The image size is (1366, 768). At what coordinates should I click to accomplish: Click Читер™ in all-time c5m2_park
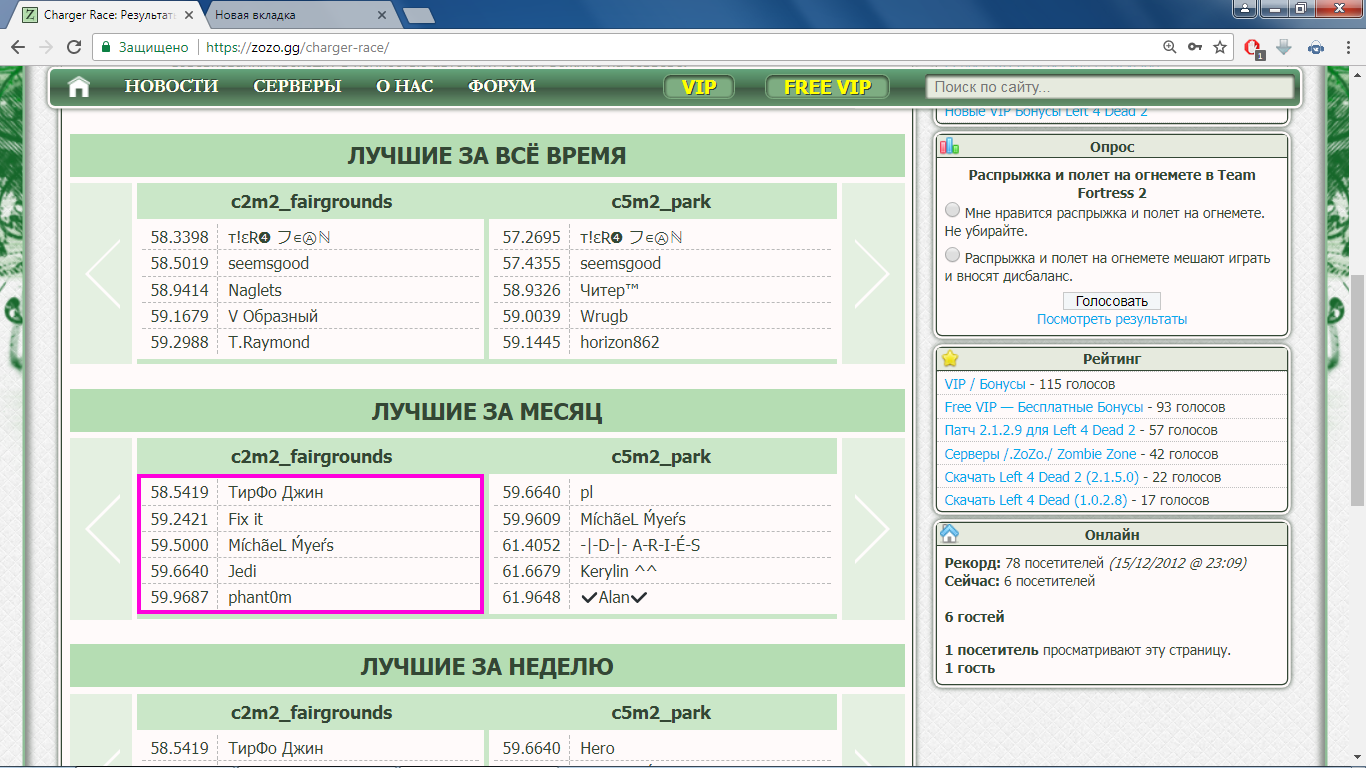(609, 290)
